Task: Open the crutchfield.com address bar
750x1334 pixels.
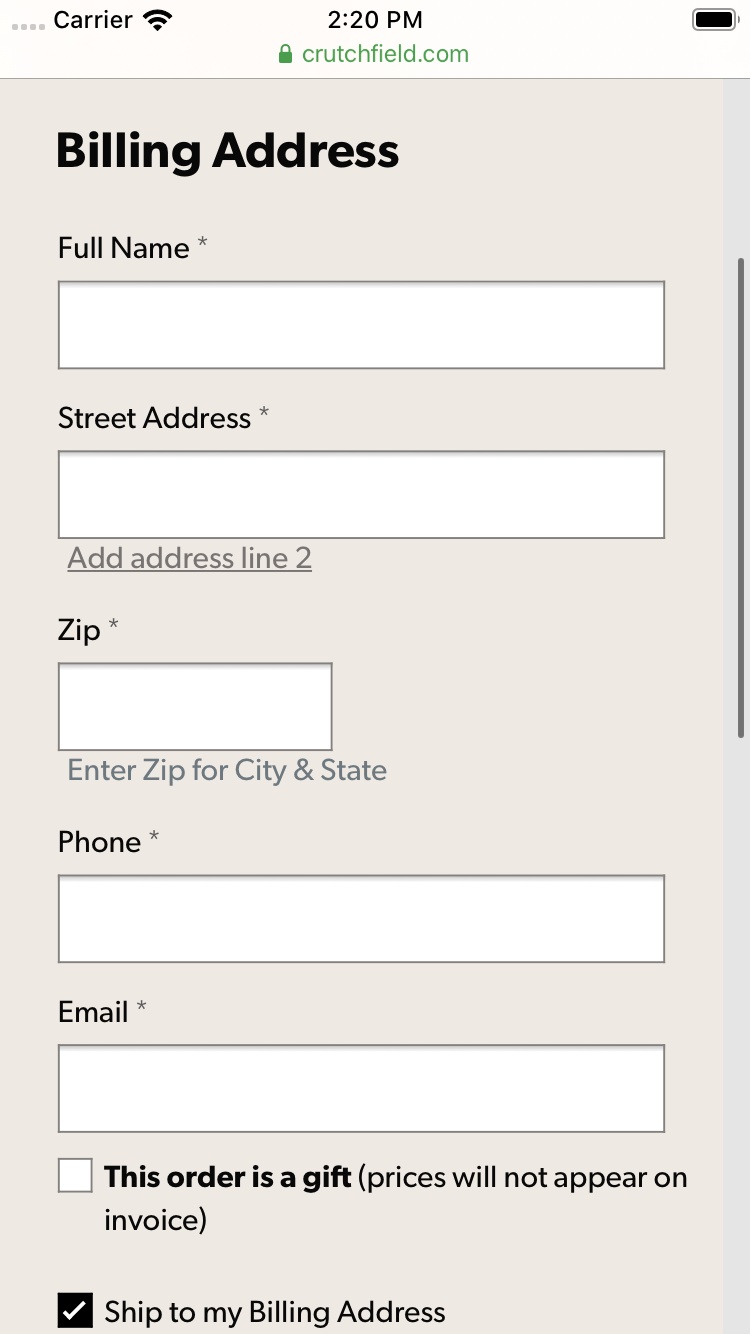Action: (x=386, y=53)
